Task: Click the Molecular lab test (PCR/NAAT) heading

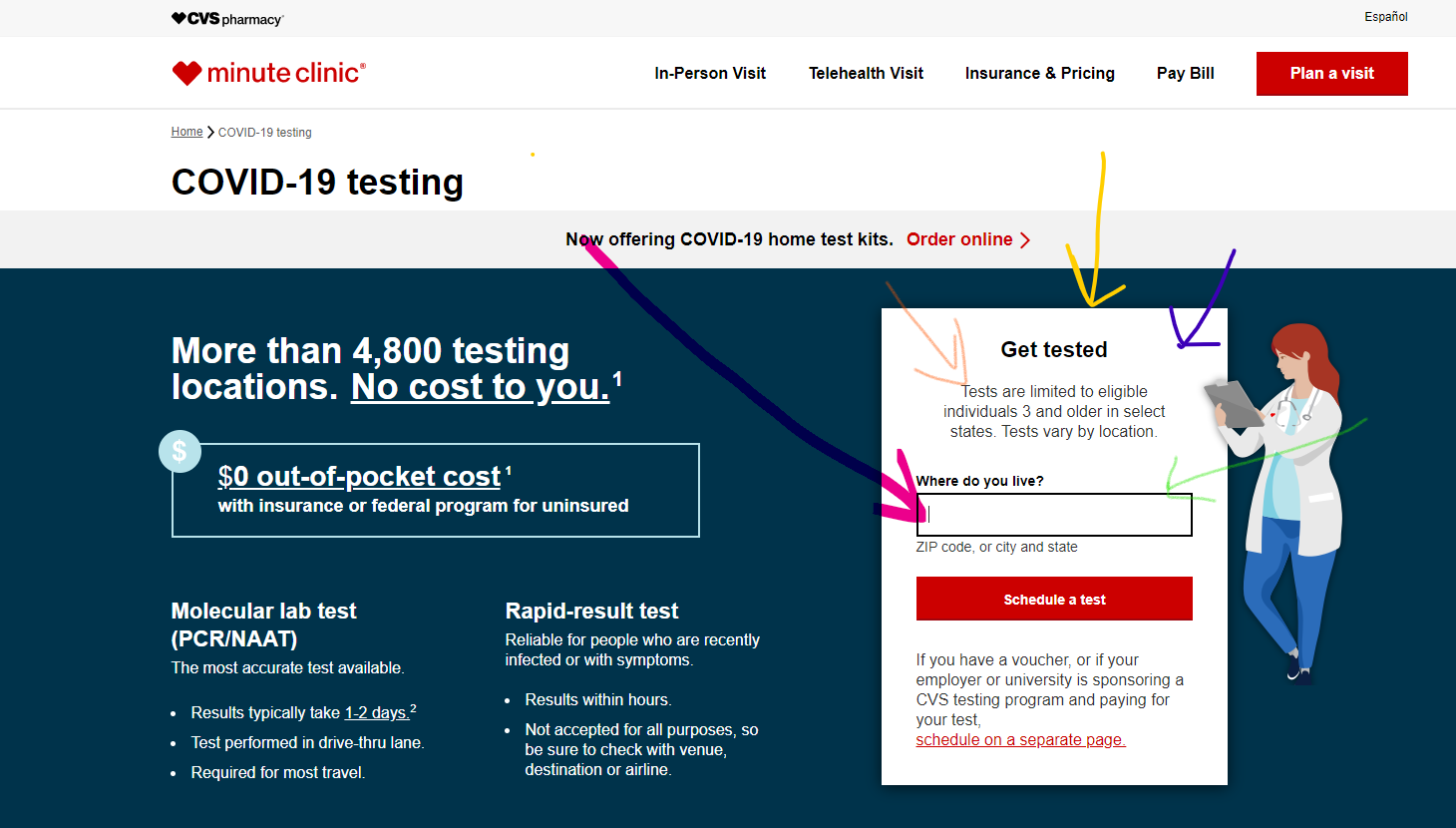Action: click(x=263, y=624)
